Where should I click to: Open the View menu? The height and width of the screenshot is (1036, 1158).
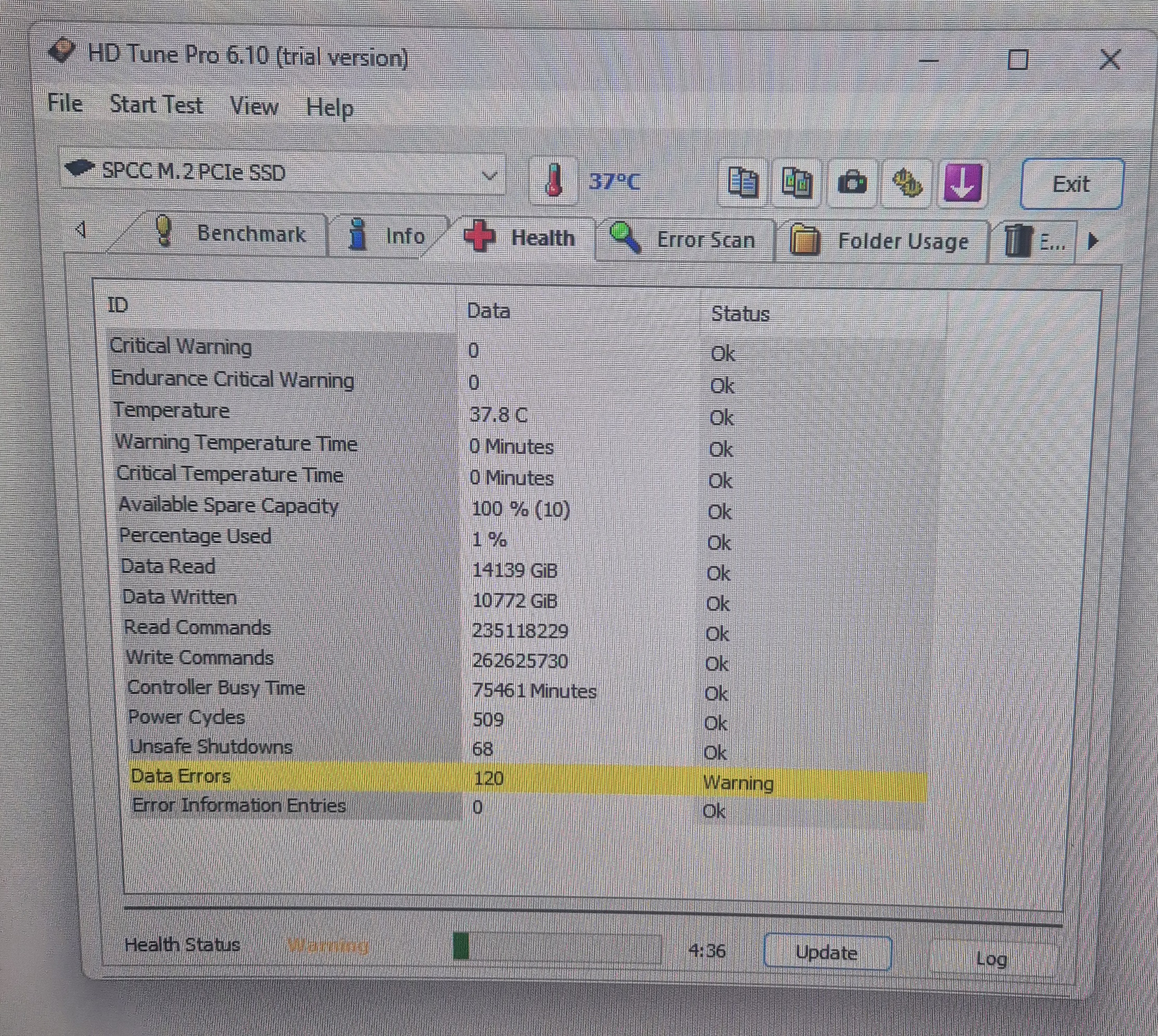pos(254,107)
